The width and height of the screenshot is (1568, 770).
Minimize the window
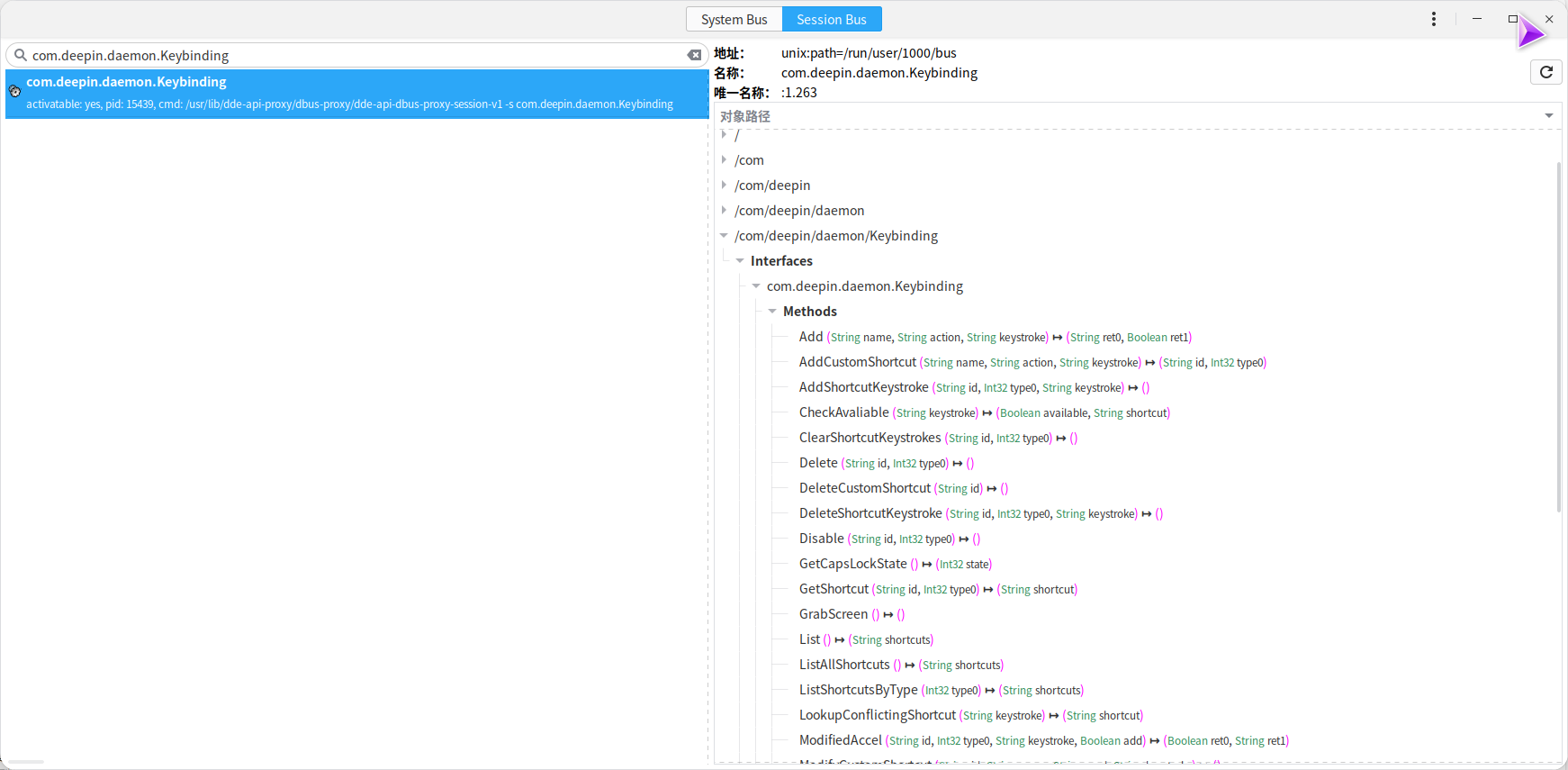tap(1477, 19)
